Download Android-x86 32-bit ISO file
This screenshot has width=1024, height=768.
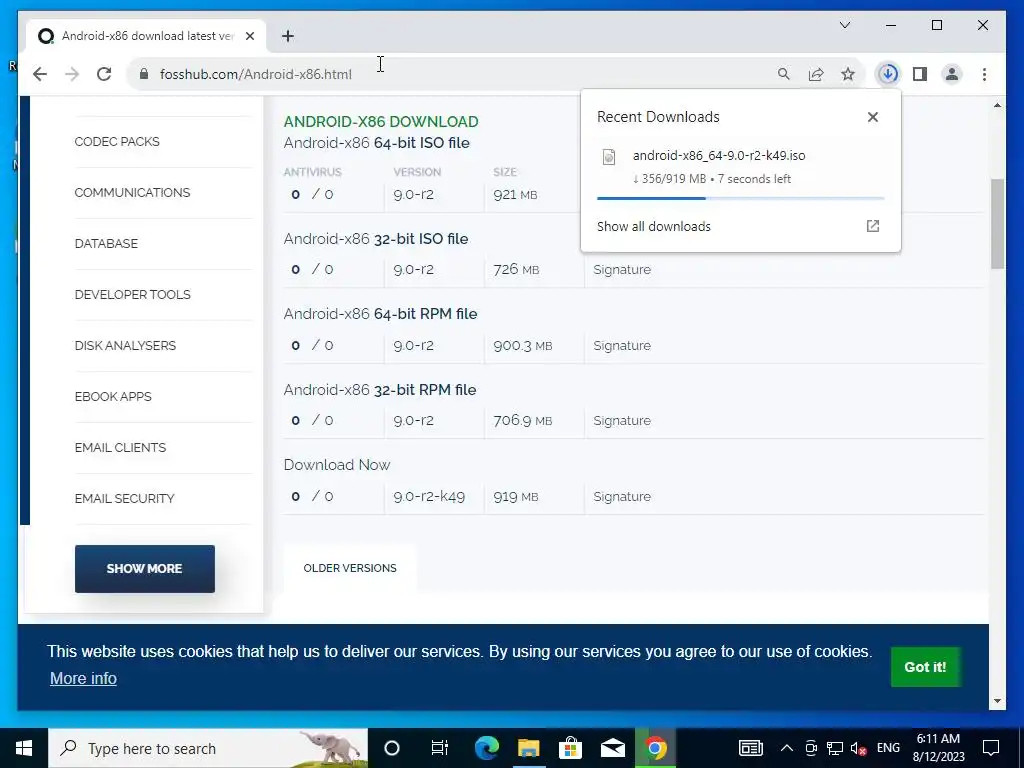click(x=376, y=239)
